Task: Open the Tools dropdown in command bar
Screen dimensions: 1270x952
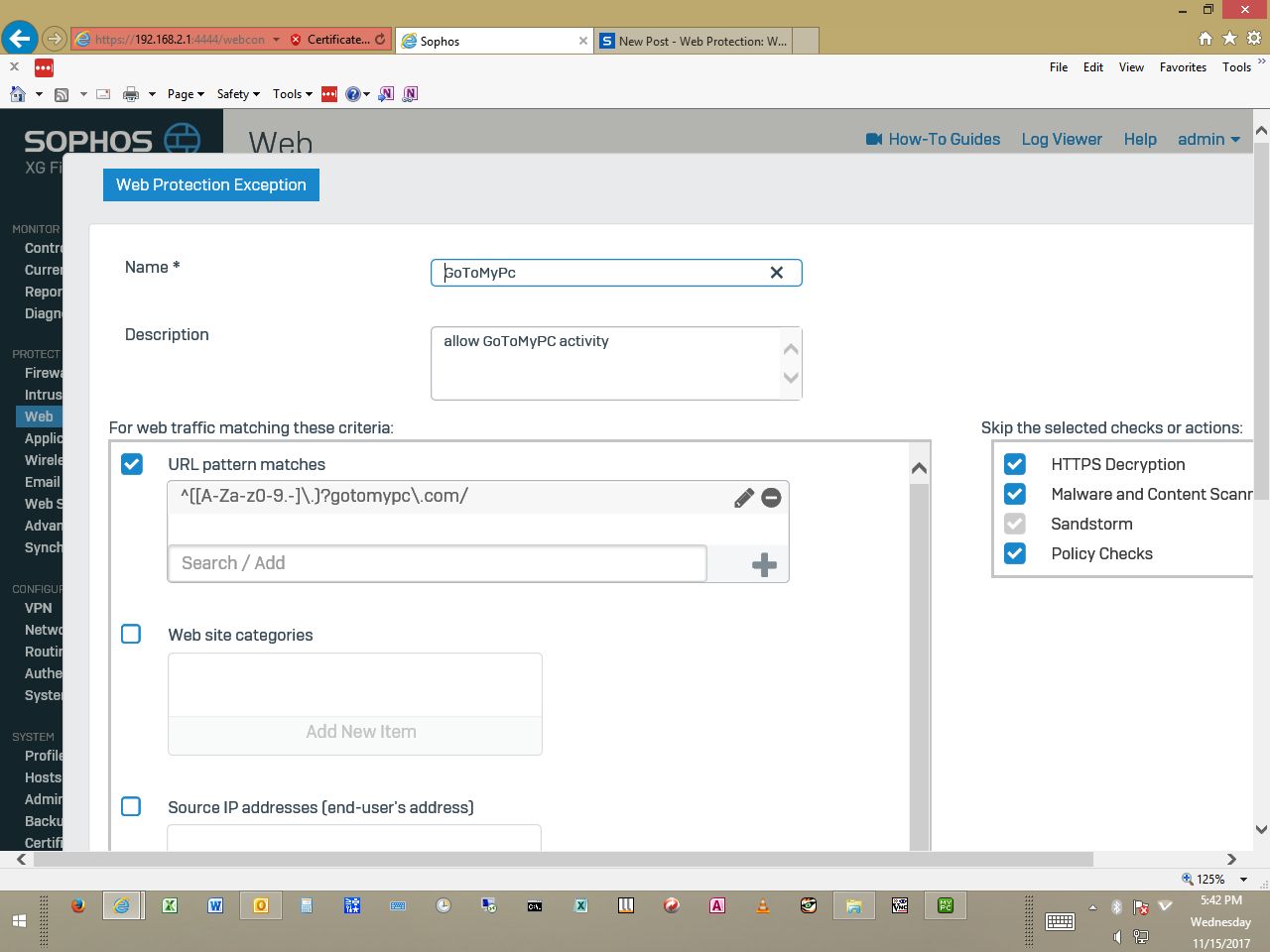Action: 293,94
